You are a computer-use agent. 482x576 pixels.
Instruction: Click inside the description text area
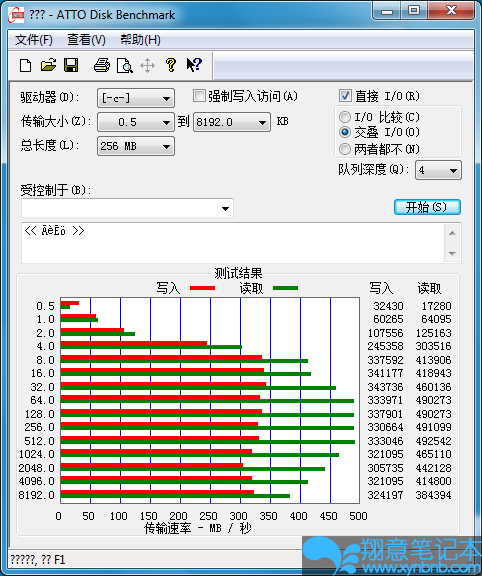(233, 243)
